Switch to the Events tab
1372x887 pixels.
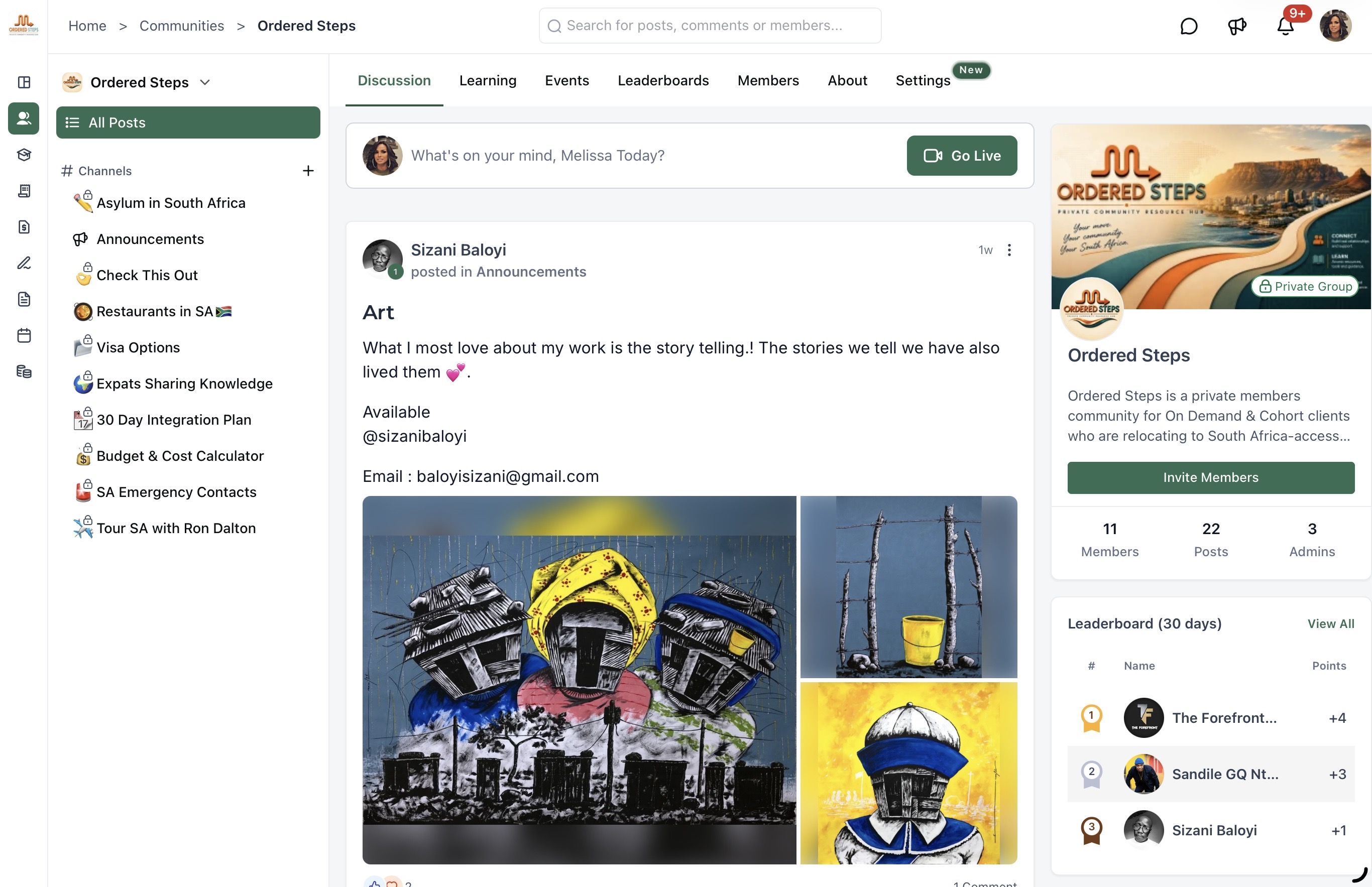[x=567, y=81]
